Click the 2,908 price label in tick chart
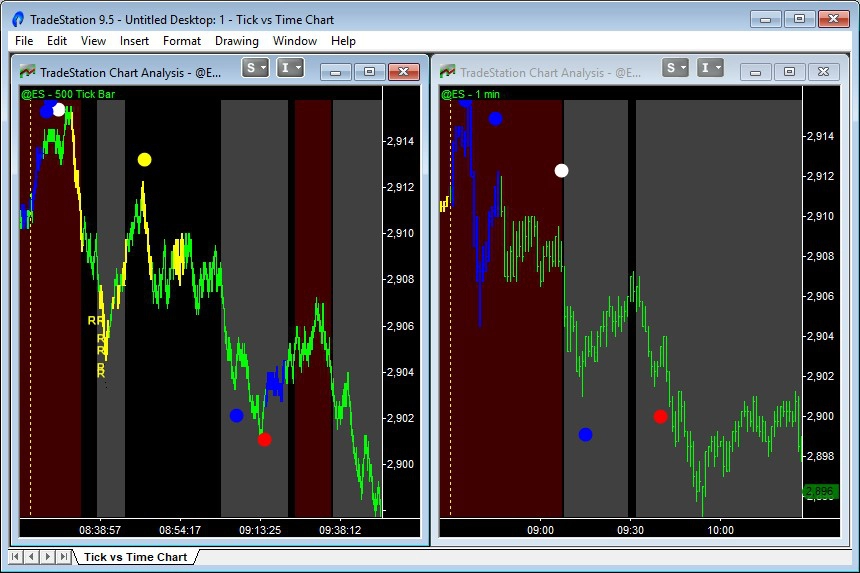Screen dimensions: 860x573 (x=400, y=279)
